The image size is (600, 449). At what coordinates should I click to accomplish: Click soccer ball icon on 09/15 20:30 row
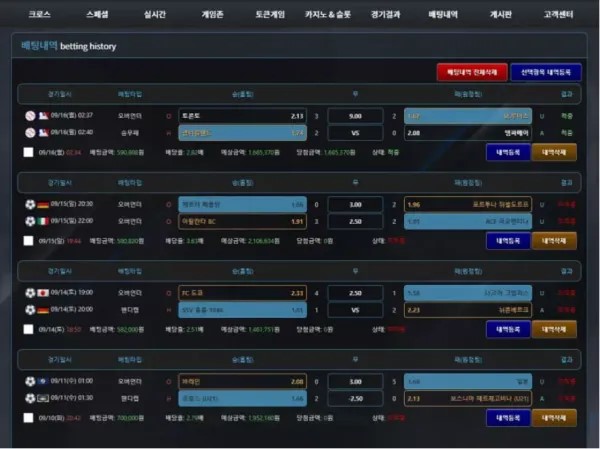tap(30, 204)
